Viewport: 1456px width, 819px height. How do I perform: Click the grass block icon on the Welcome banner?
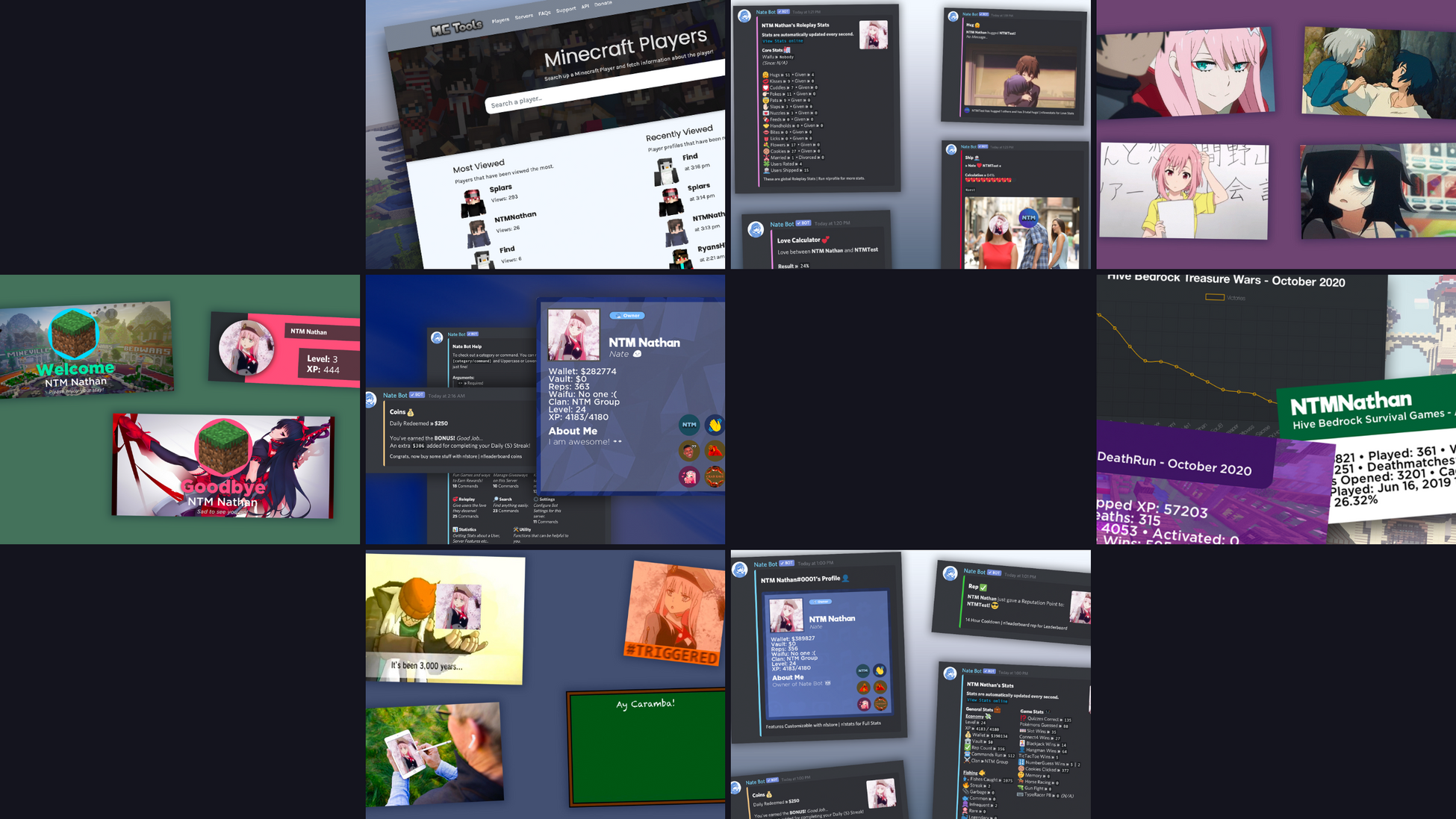pos(74,334)
